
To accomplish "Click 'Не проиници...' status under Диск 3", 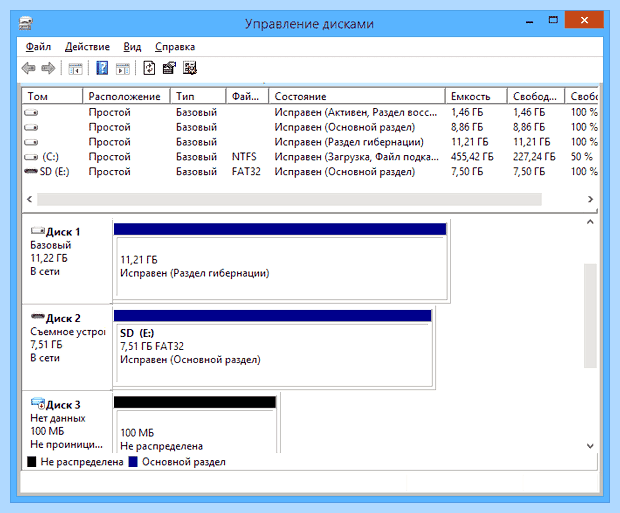I will pos(66,445).
